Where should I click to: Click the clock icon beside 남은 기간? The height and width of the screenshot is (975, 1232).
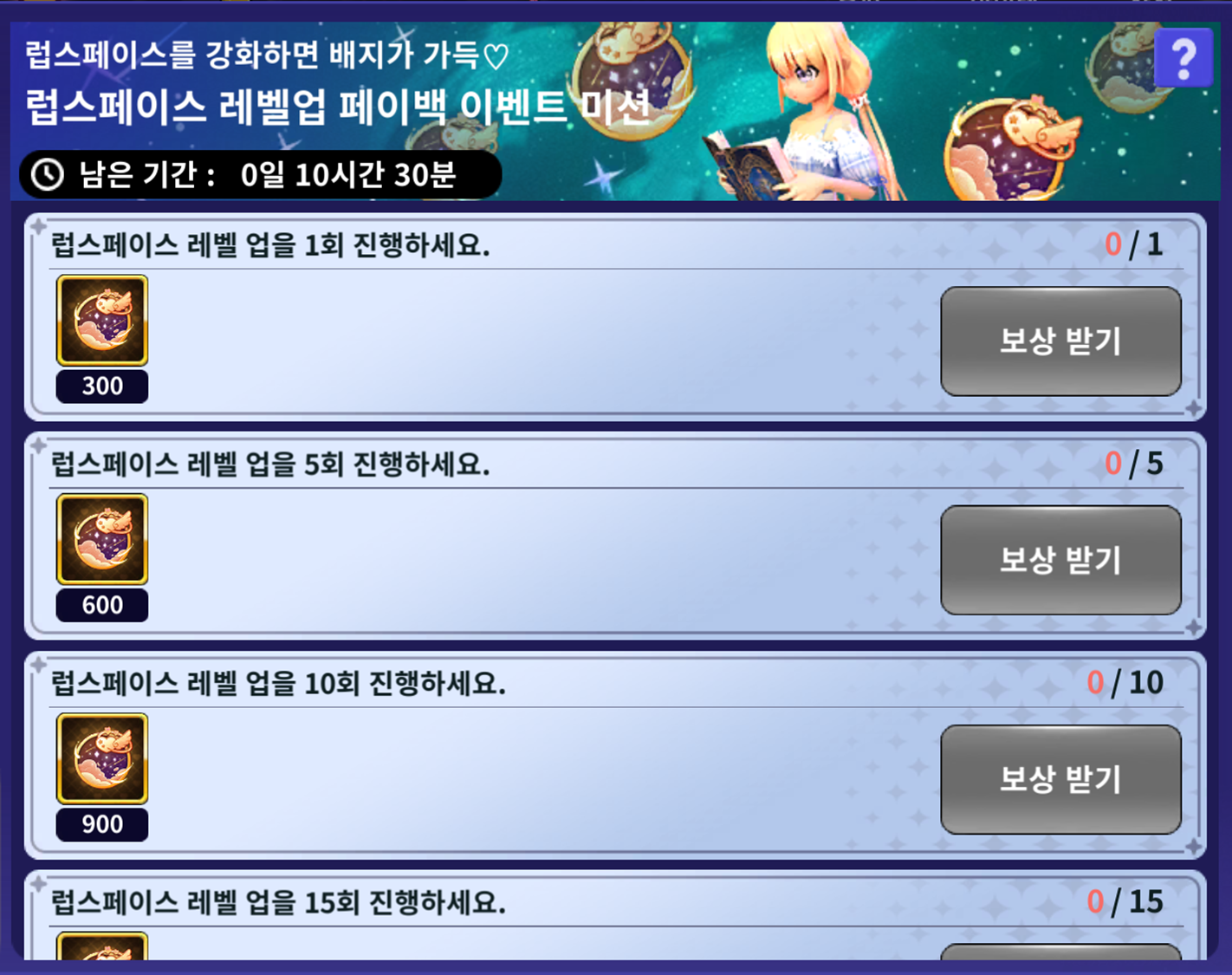[x=48, y=174]
